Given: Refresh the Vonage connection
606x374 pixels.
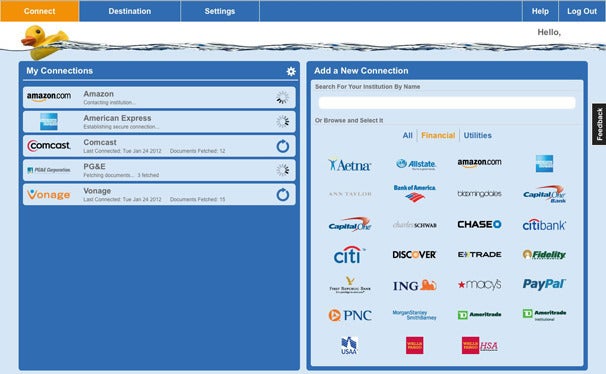Looking at the screenshot, I should tap(283, 194).
